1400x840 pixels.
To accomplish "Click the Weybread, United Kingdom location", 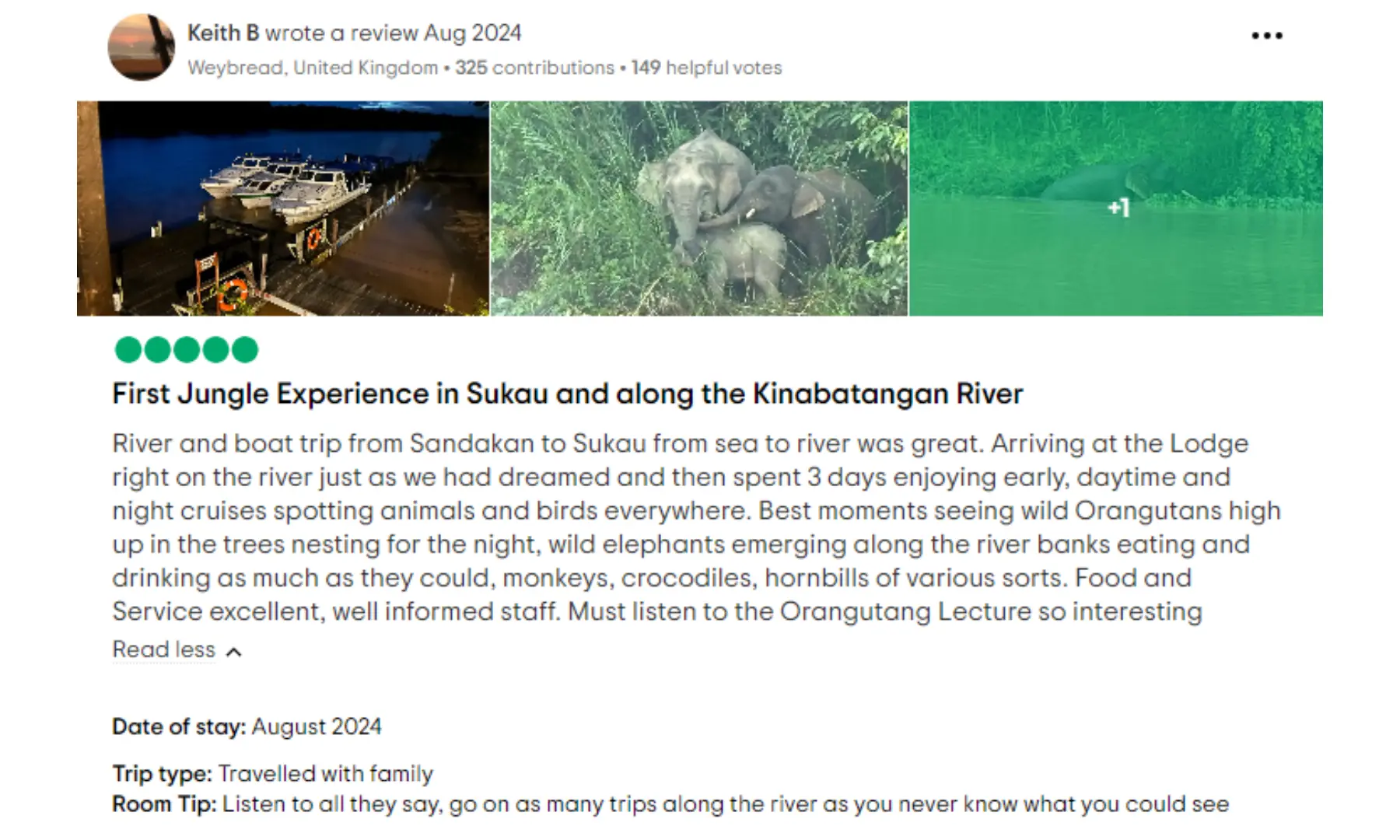I will pyautogui.click(x=313, y=68).
